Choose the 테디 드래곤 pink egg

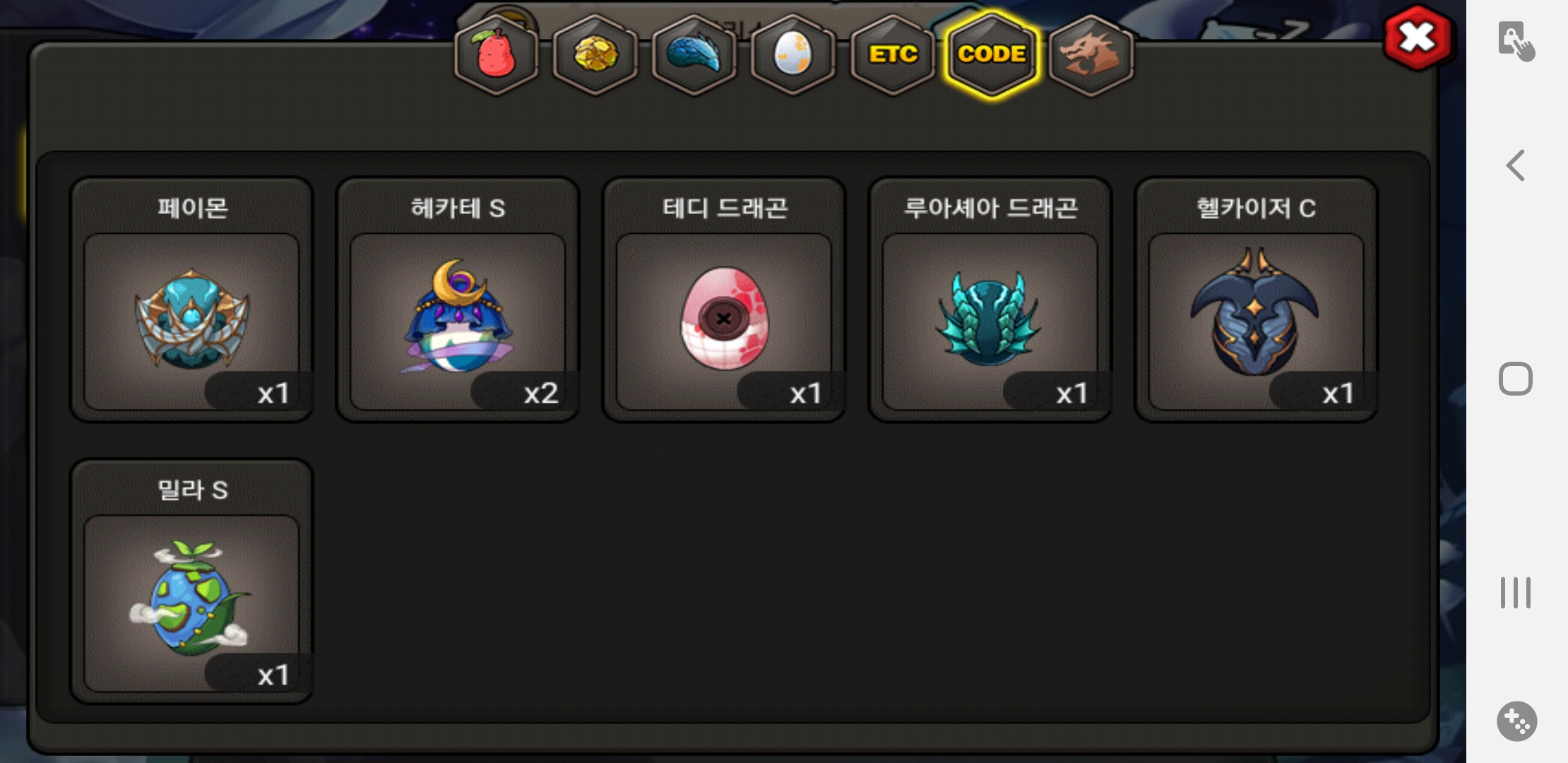[724, 300]
